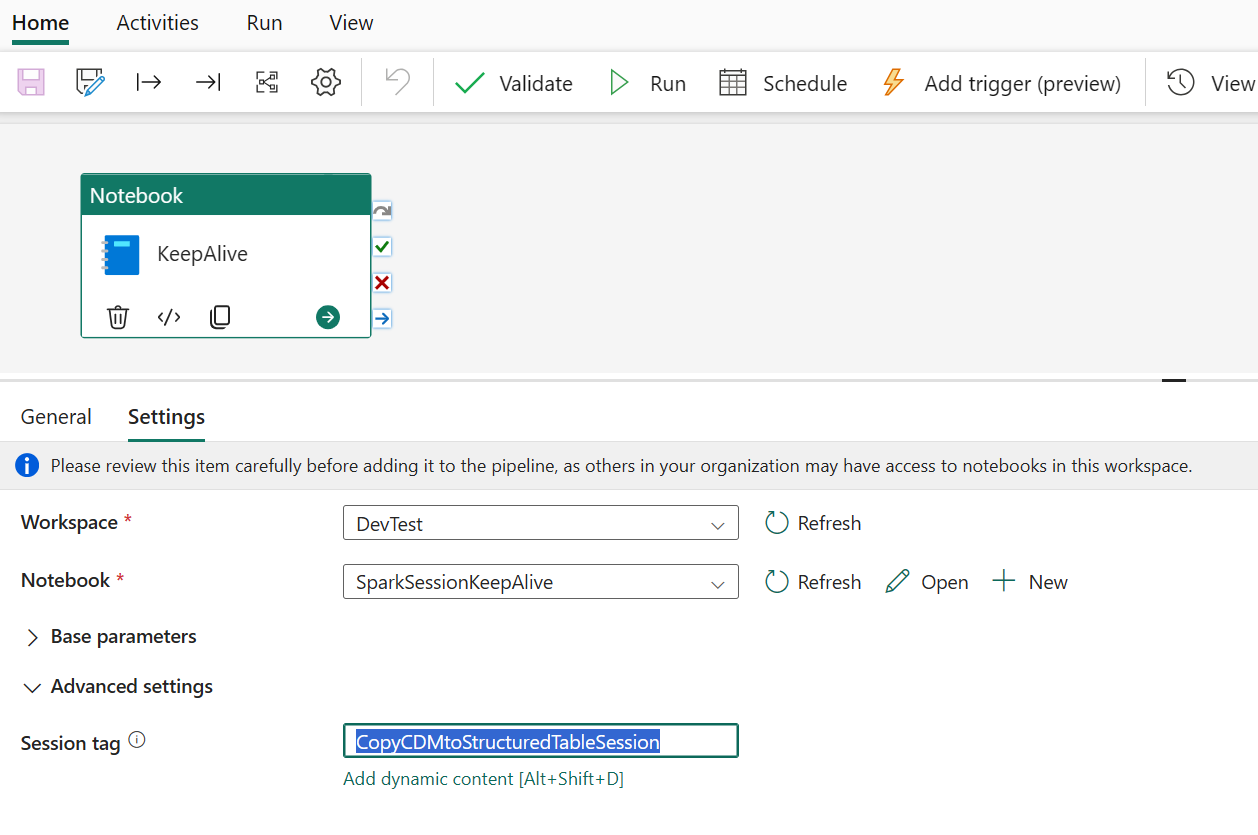
Task: View code of the KeepAlive activity
Action: [169, 318]
